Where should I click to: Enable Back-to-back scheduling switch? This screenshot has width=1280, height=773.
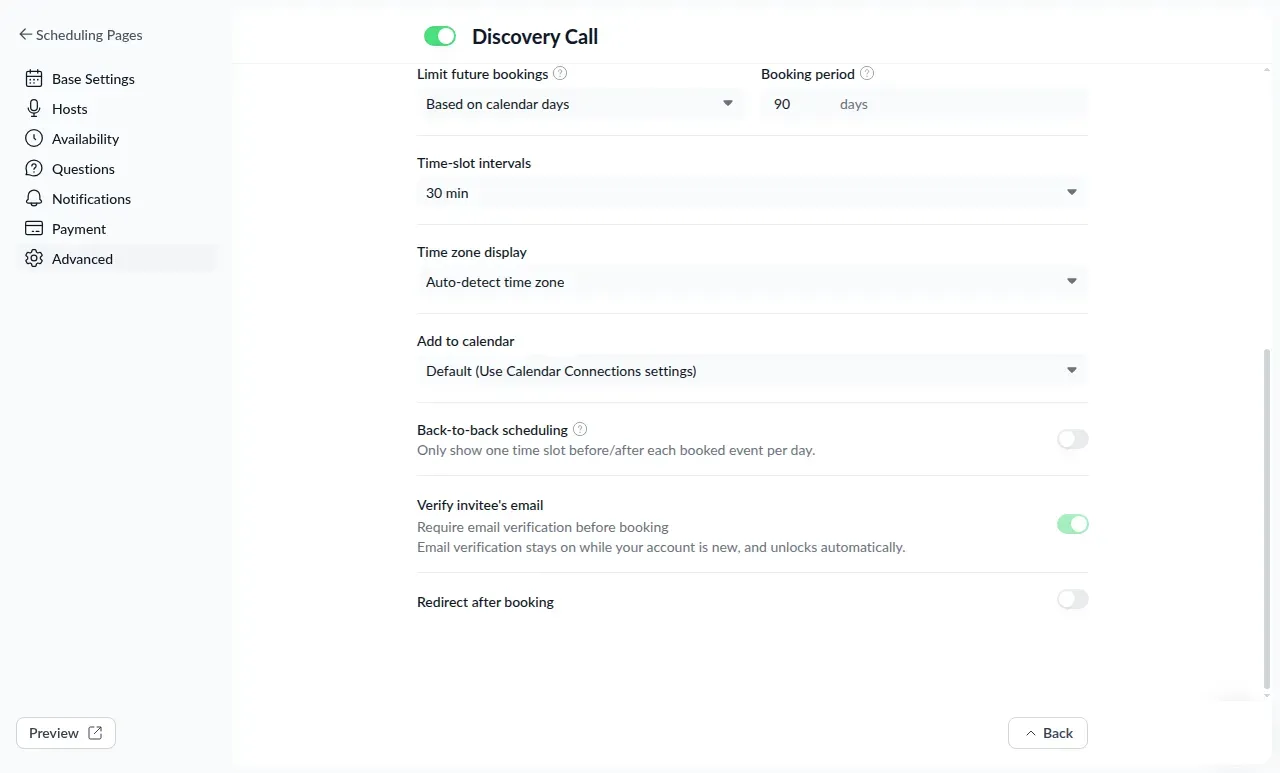pyautogui.click(x=1072, y=439)
